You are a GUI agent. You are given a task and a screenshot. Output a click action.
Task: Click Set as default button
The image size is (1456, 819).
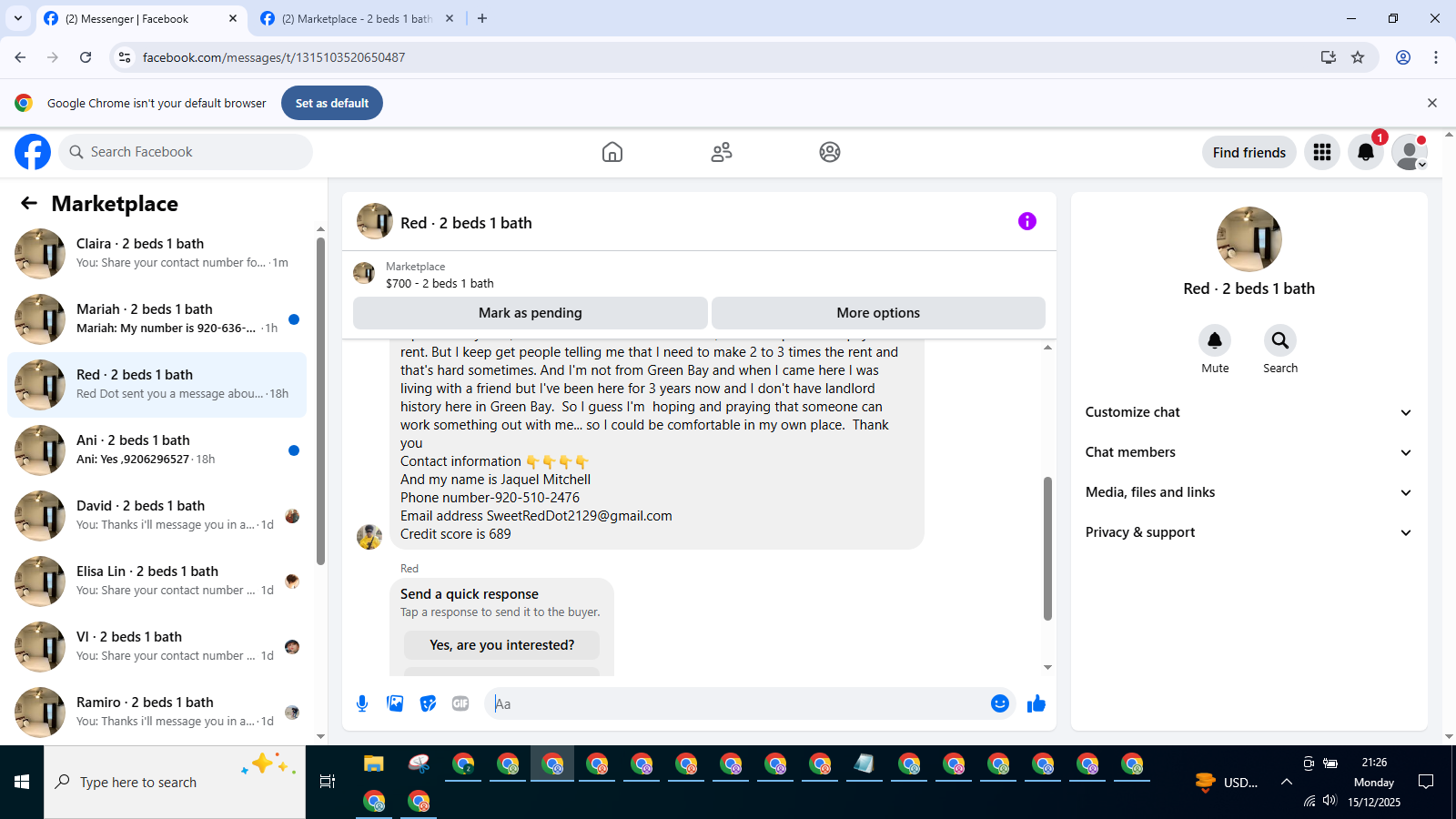(x=332, y=103)
